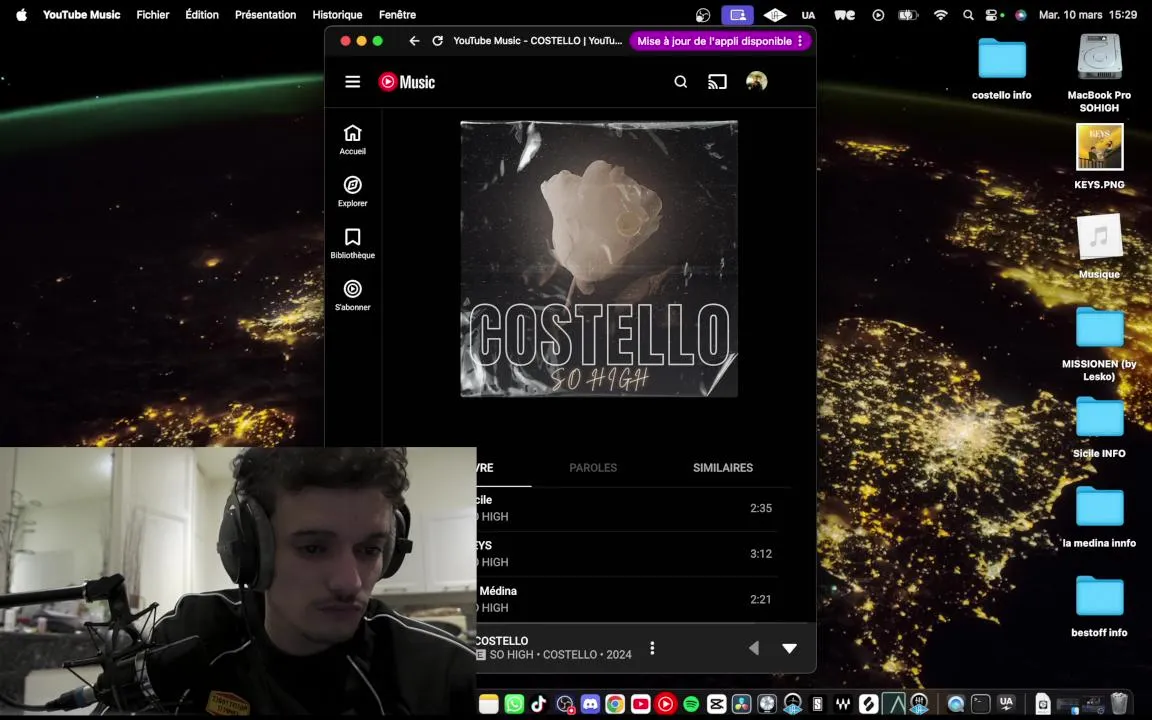The image size is (1152, 720).
Task: Click the left-pointing arrow in the player bar
Action: coord(753,648)
